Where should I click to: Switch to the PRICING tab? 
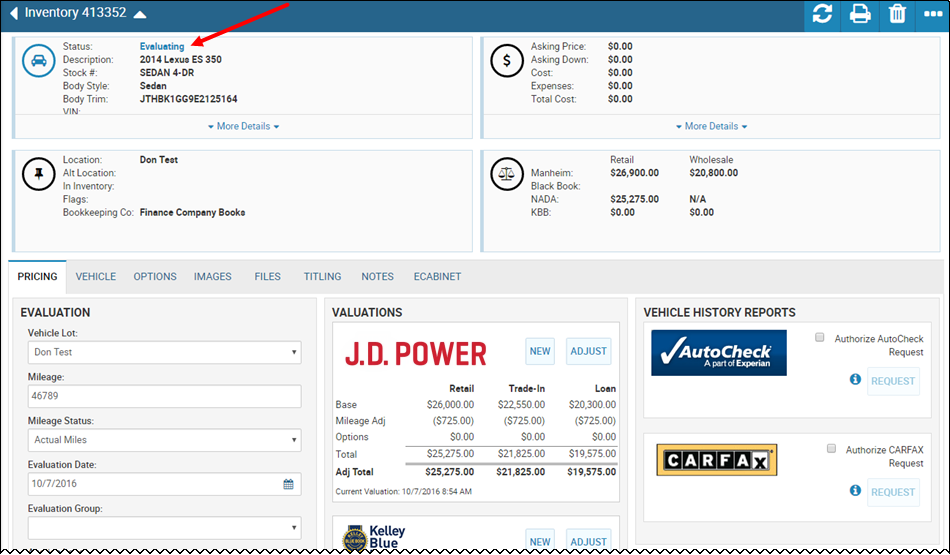pyautogui.click(x=38, y=276)
